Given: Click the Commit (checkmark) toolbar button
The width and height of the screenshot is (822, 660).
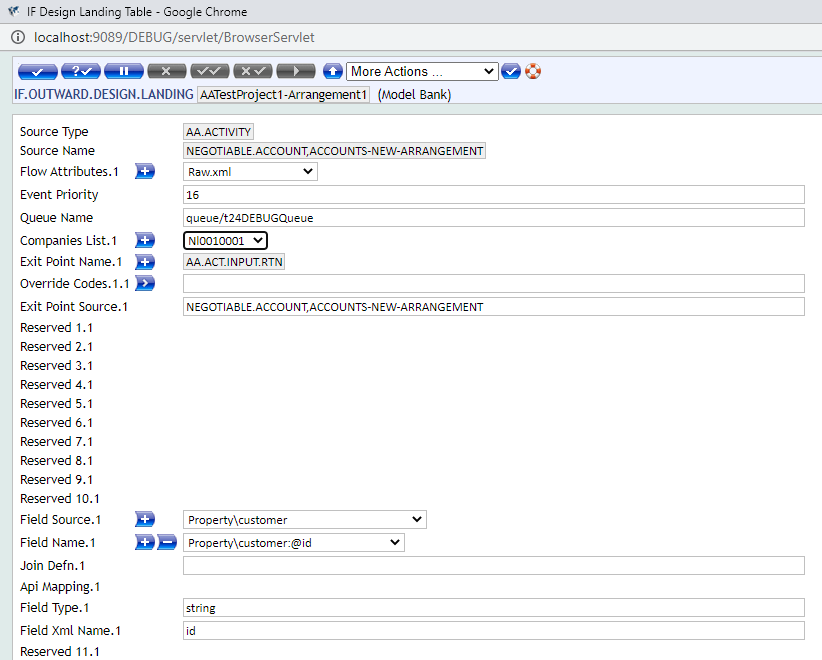Looking at the screenshot, I should click(x=37, y=72).
